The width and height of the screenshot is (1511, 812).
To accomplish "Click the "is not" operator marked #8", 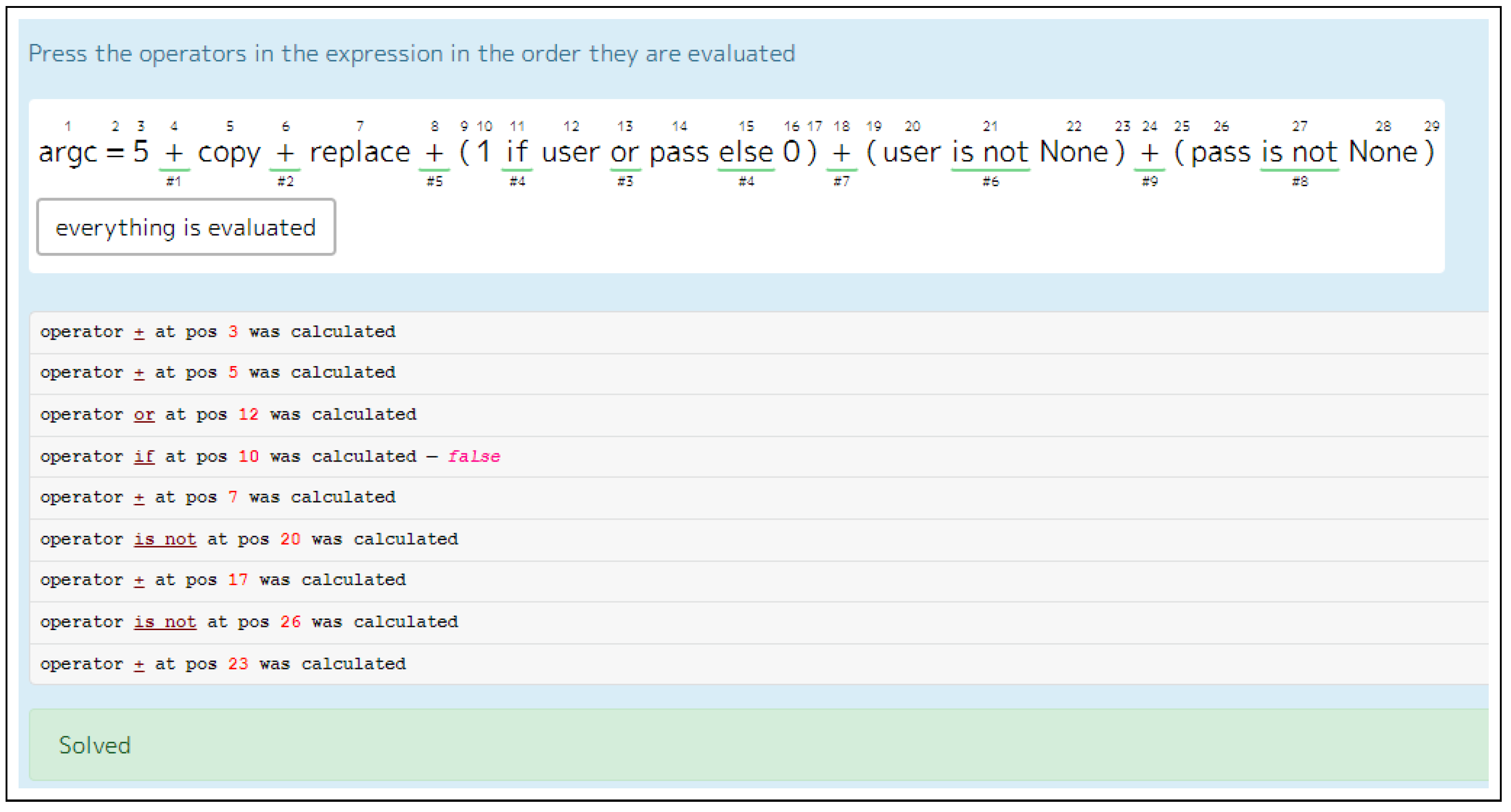I will click(x=1299, y=153).
